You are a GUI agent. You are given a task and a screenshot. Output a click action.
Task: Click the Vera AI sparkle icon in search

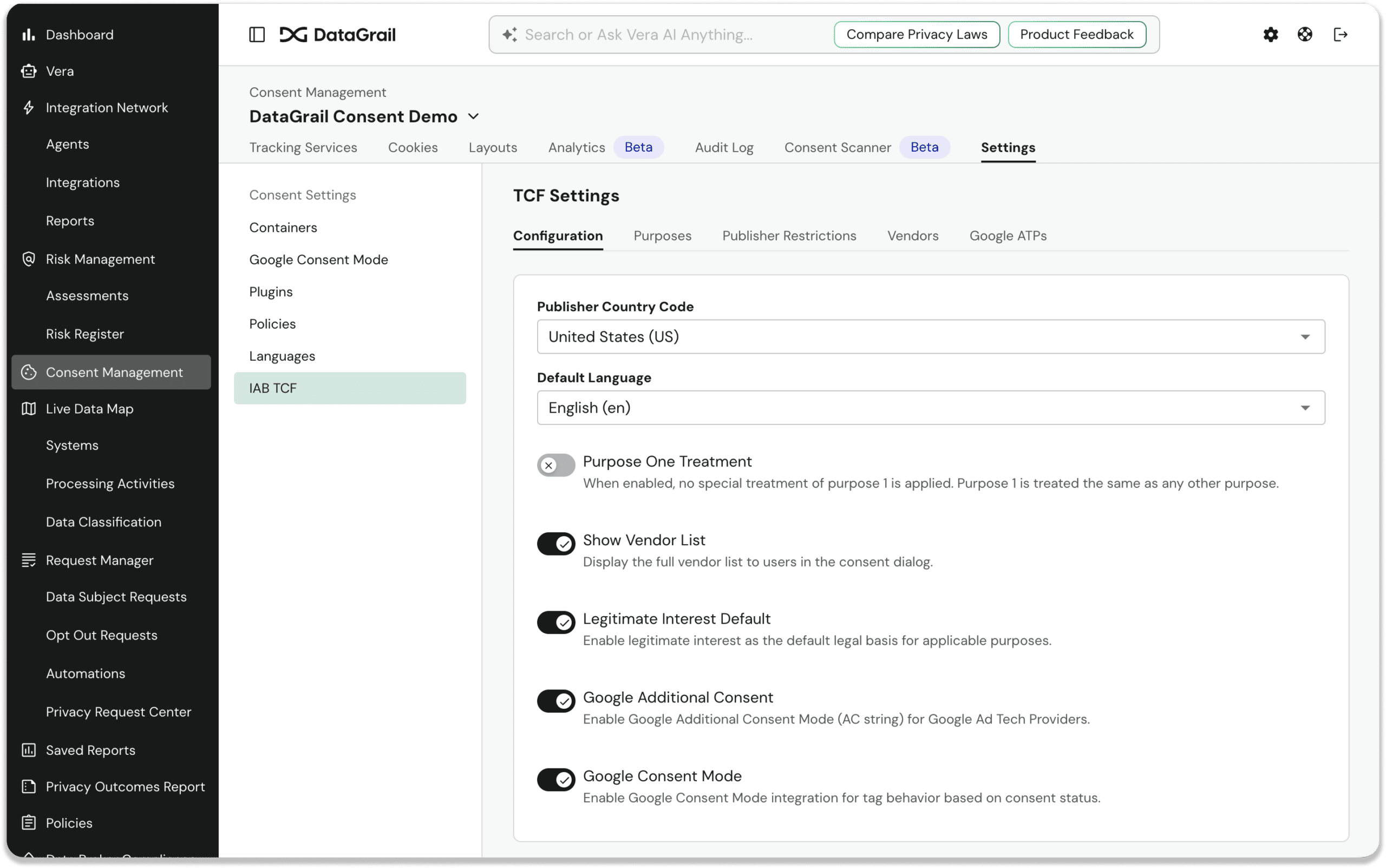509,35
